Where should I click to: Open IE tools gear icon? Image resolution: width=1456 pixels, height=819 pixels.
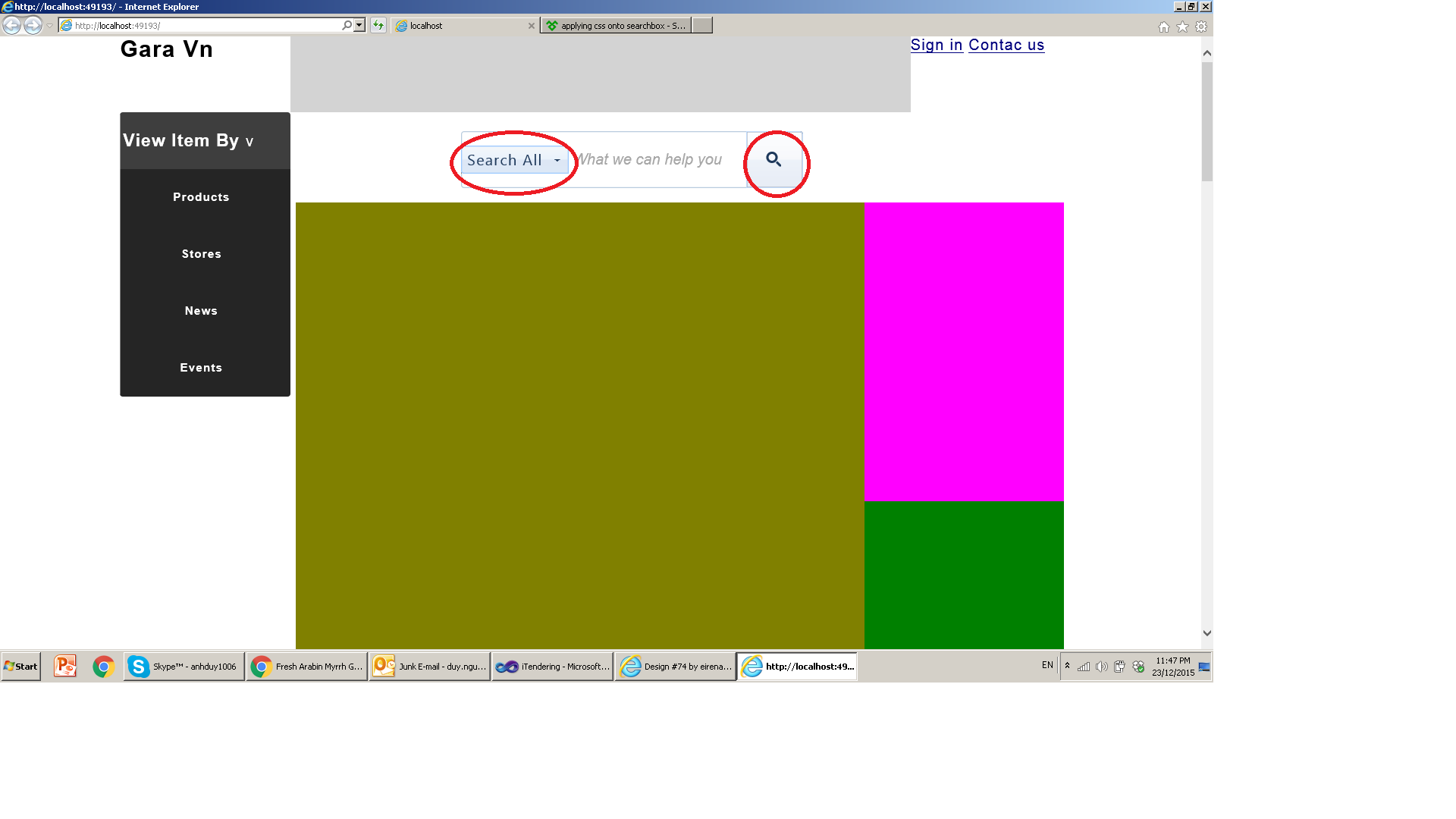click(x=1201, y=27)
